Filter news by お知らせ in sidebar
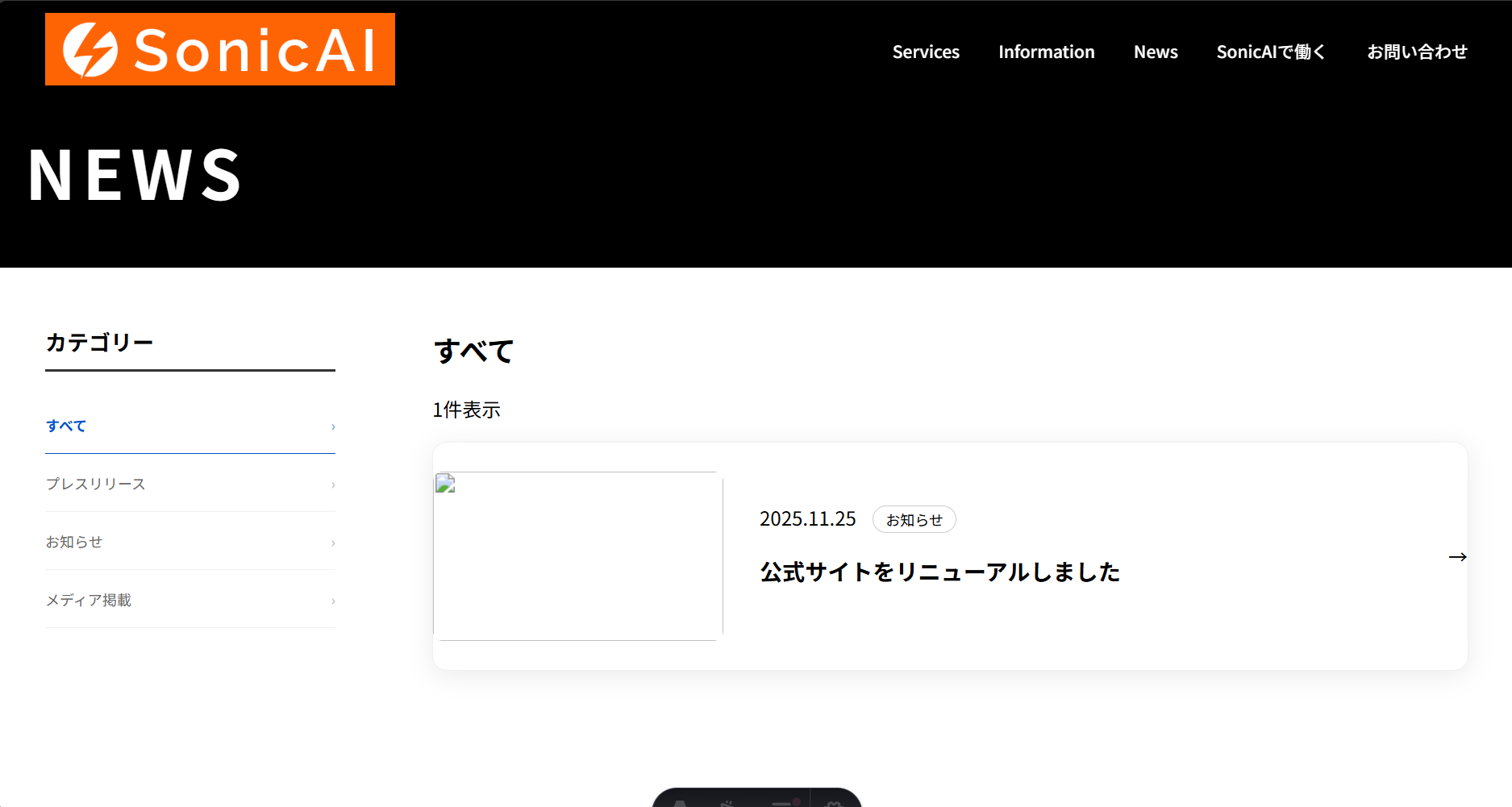The width and height of the screenshot is (1512, 807). [x=74, y=542]
